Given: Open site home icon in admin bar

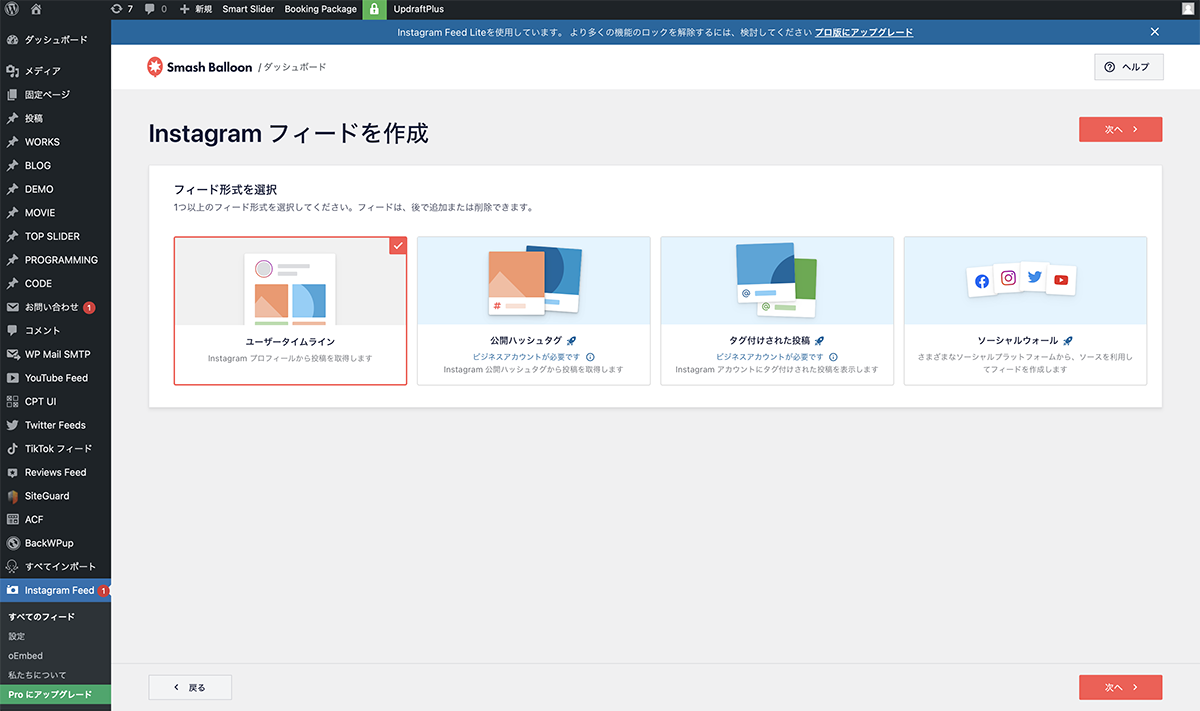Looking at the screenshot, I should (36, 9).
